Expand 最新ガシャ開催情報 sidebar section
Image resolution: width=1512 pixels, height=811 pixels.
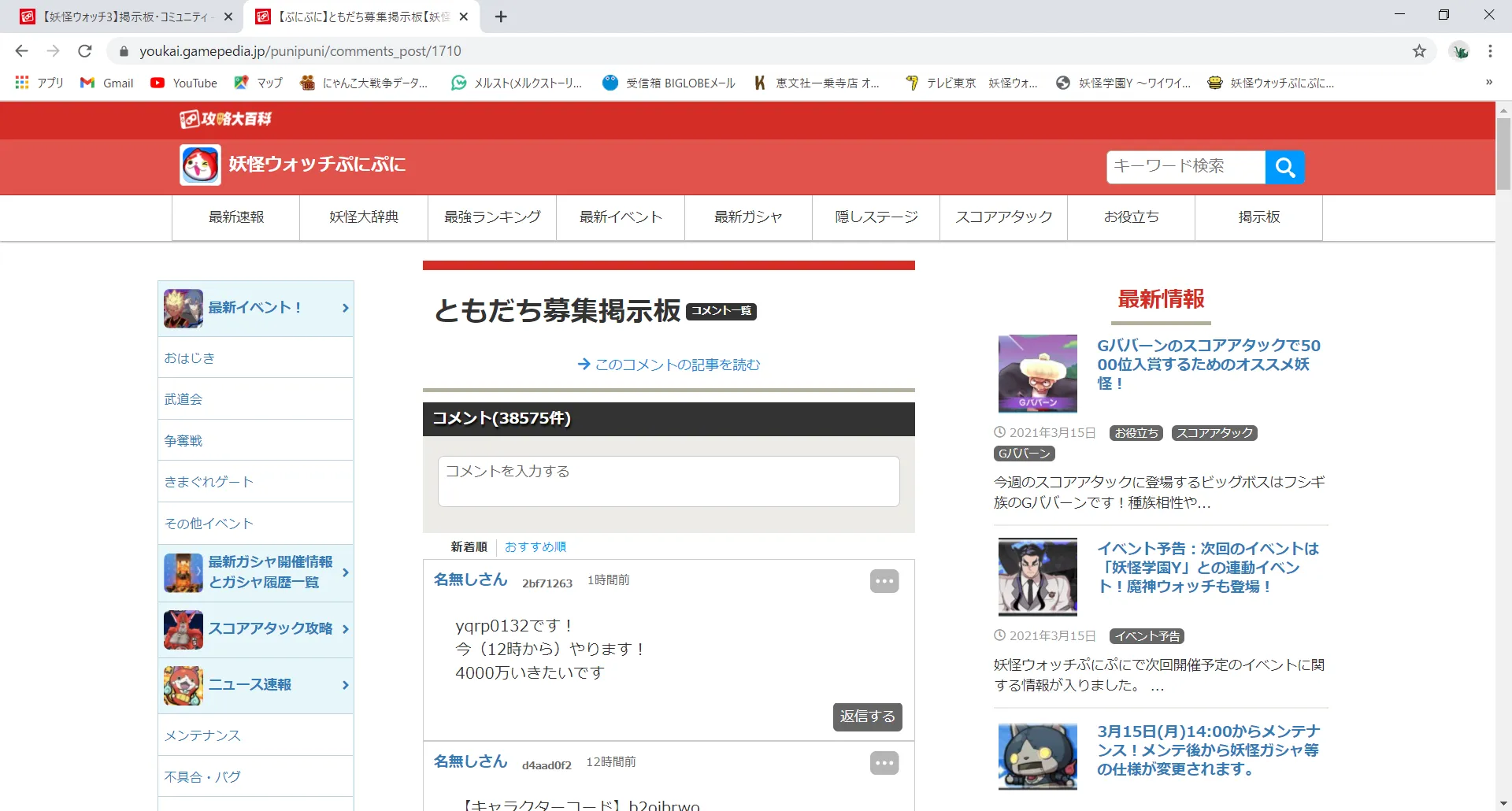256,572
